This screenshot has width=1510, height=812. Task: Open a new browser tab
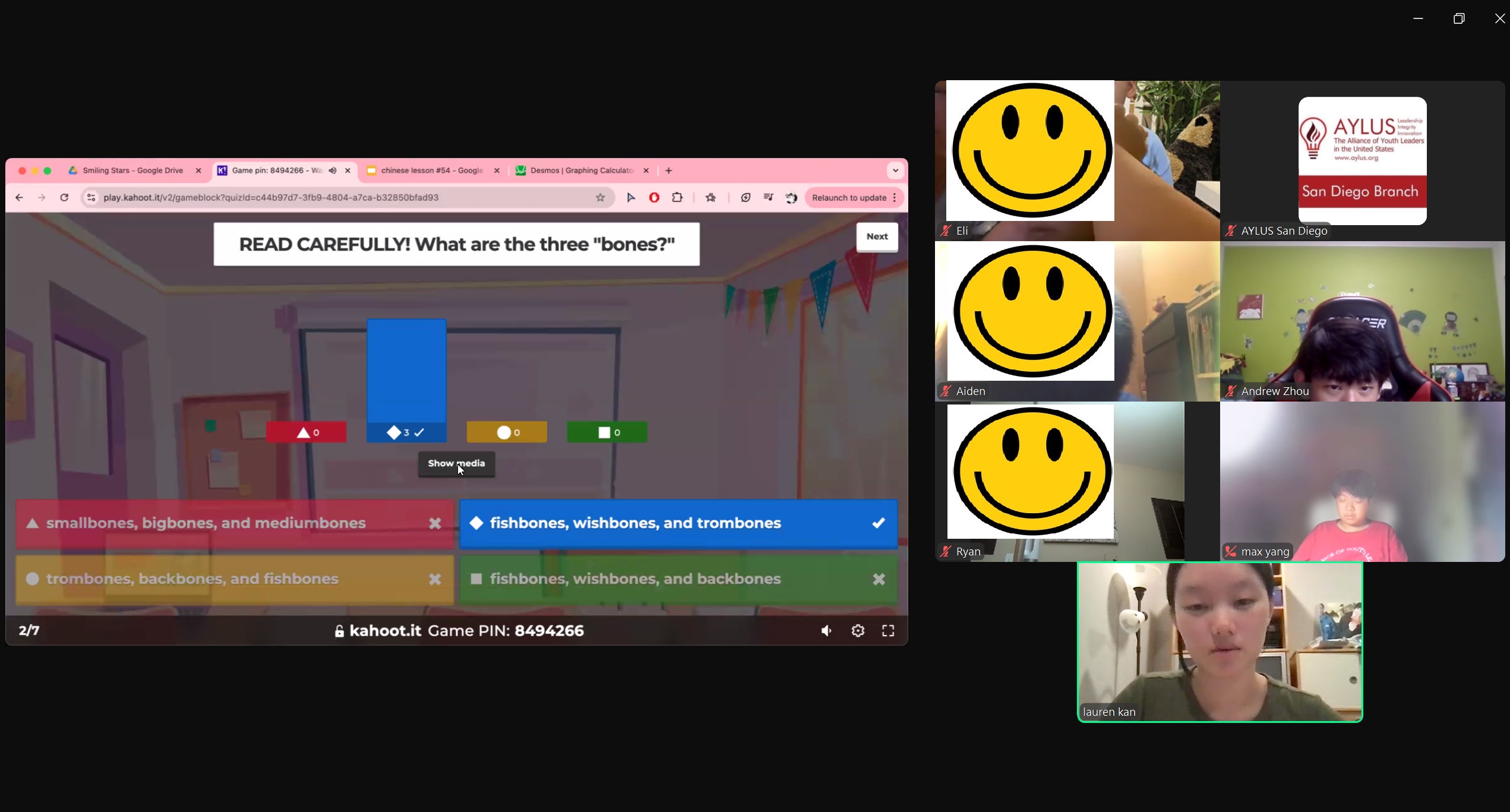tap(669, 170)
